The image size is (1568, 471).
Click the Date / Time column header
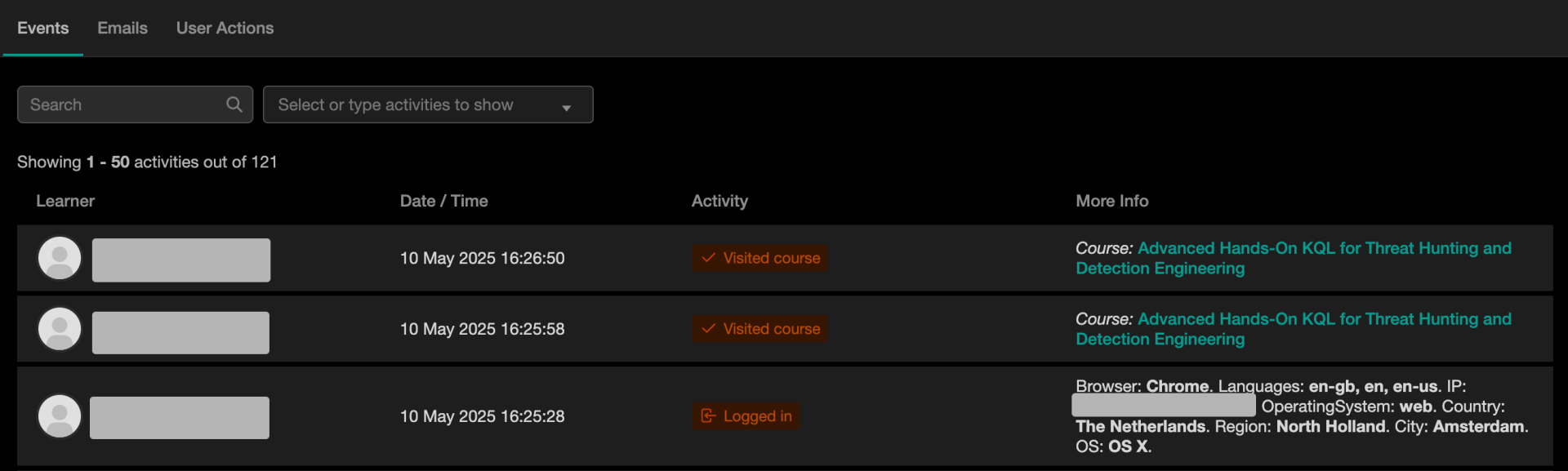(x=443, y=201)
